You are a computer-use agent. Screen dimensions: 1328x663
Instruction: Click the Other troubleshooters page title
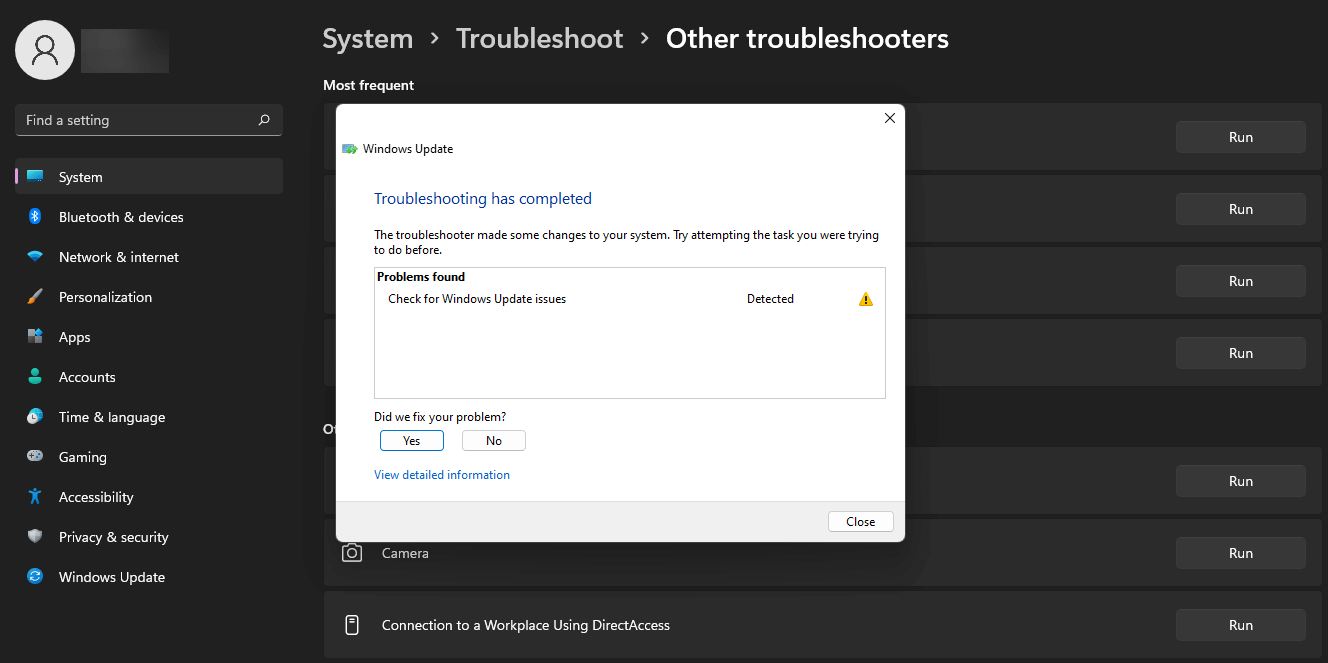(x=807, y=39)
